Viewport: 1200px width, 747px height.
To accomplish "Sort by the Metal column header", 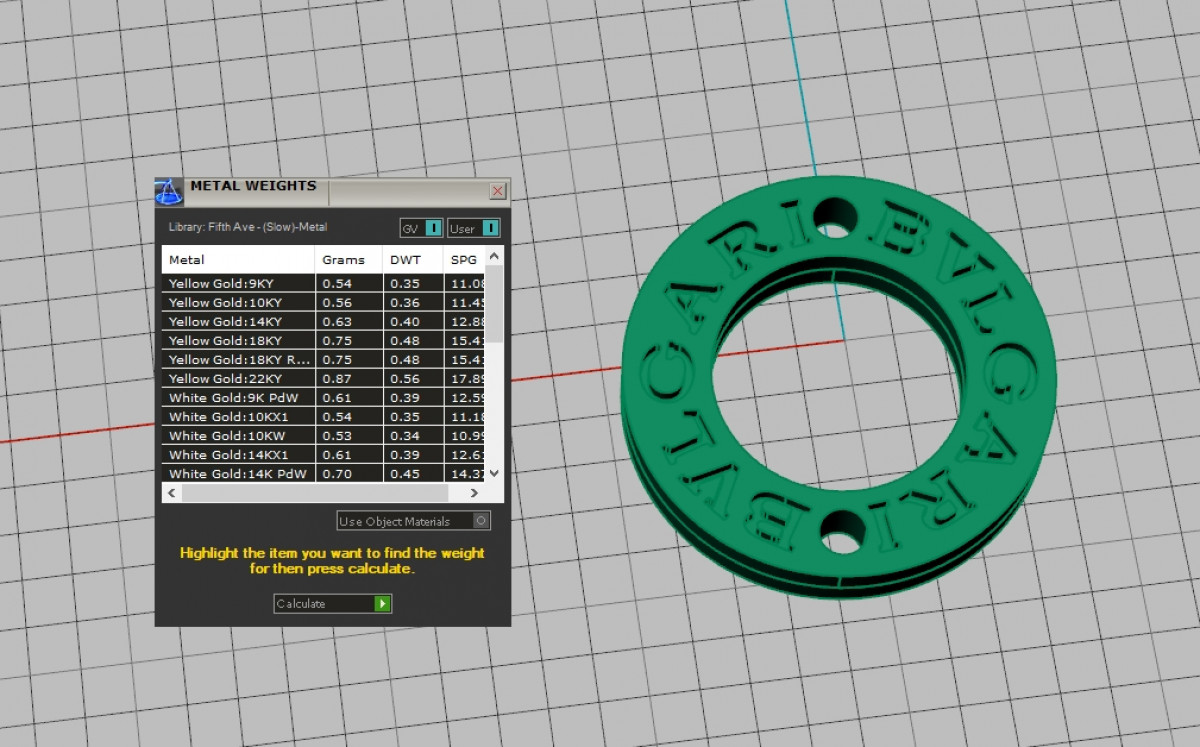I will [237, 260].
